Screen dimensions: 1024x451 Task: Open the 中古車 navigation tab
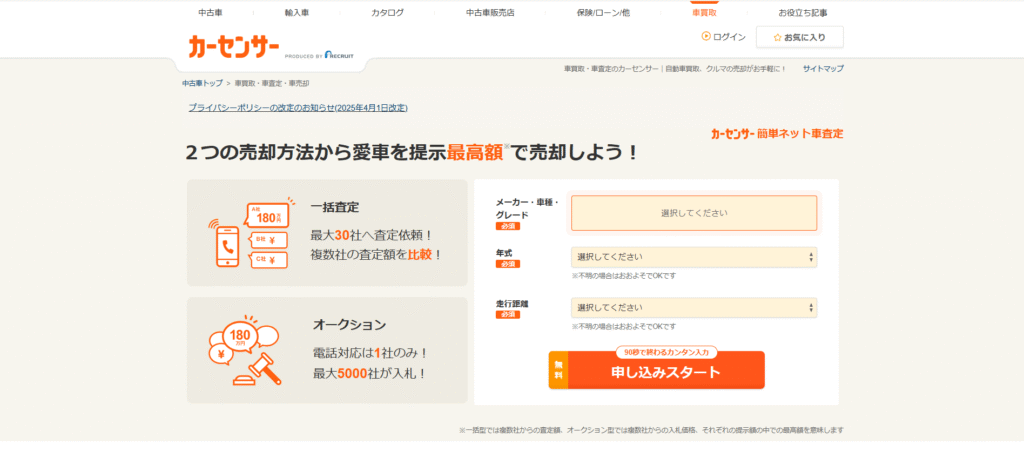(210, 12)
